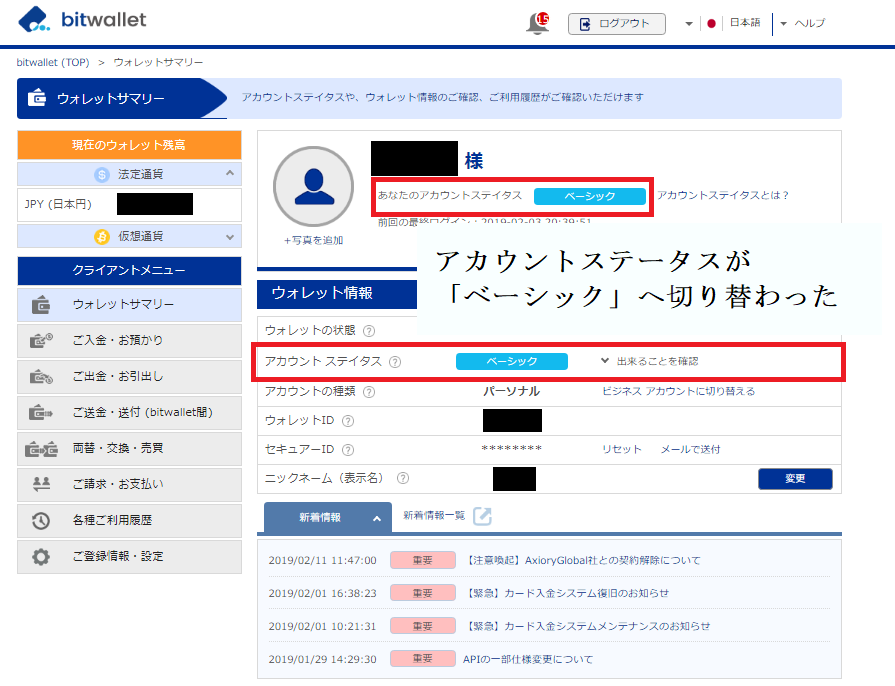Open ご請求・お支払い menu item
Screen dimensions: 895x686
(x=129, y=485)
